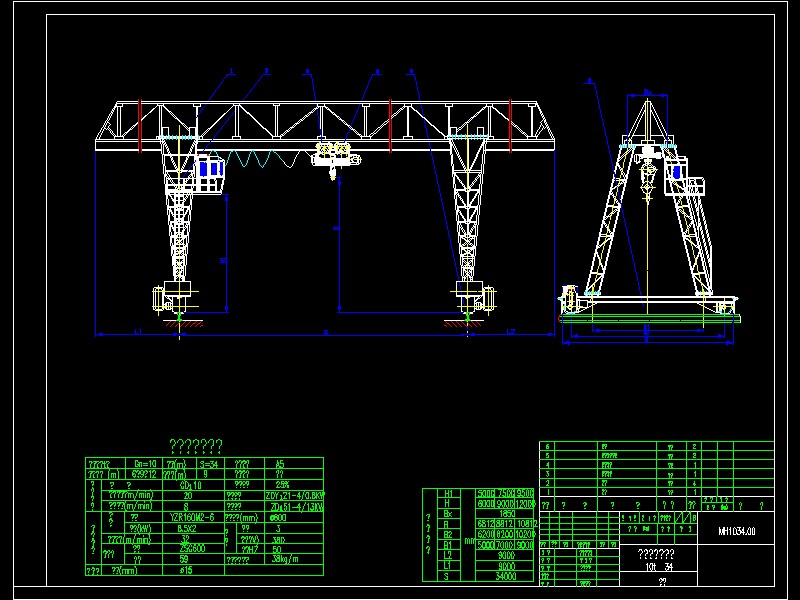The height and width of the screenshot is (600, 800).
Task: Click the 1850 value in the Bx row
Action: click(507, 514)
